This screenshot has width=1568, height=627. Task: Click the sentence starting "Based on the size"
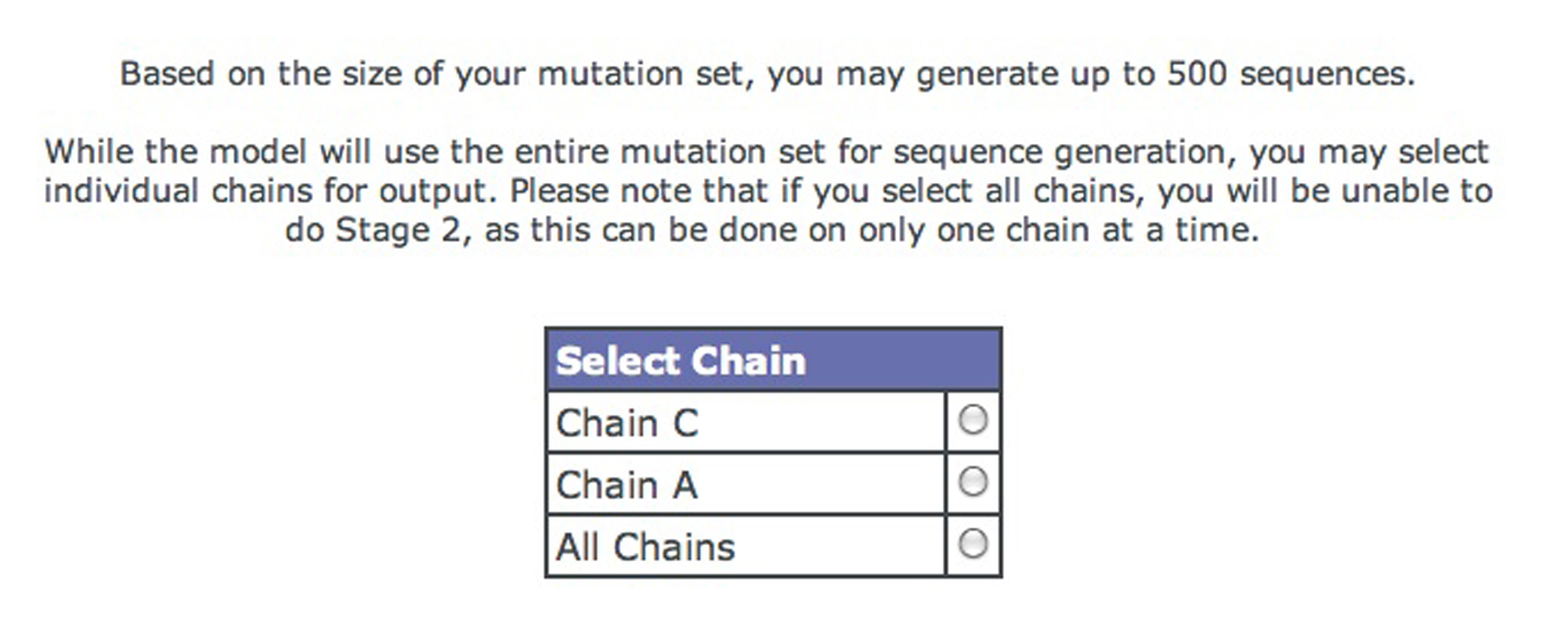pyautogui.click(x=767, y=74)
